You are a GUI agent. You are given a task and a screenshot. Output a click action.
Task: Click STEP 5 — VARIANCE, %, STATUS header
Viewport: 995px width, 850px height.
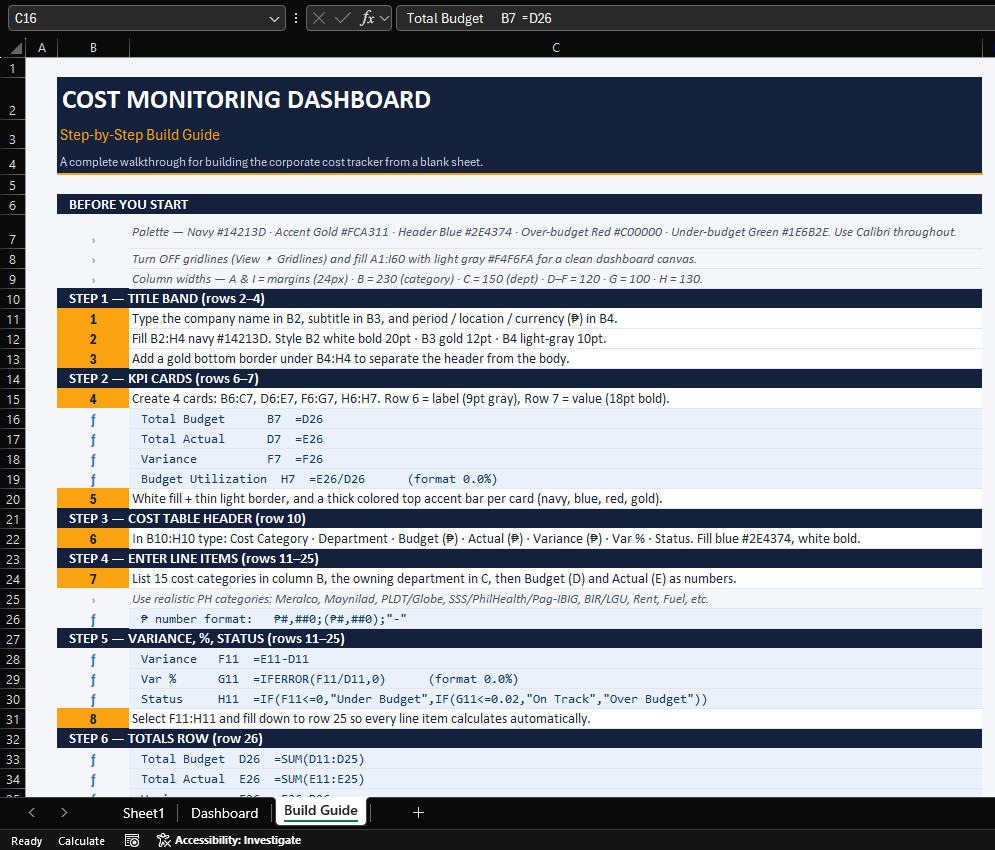click(x=519, y=639)
